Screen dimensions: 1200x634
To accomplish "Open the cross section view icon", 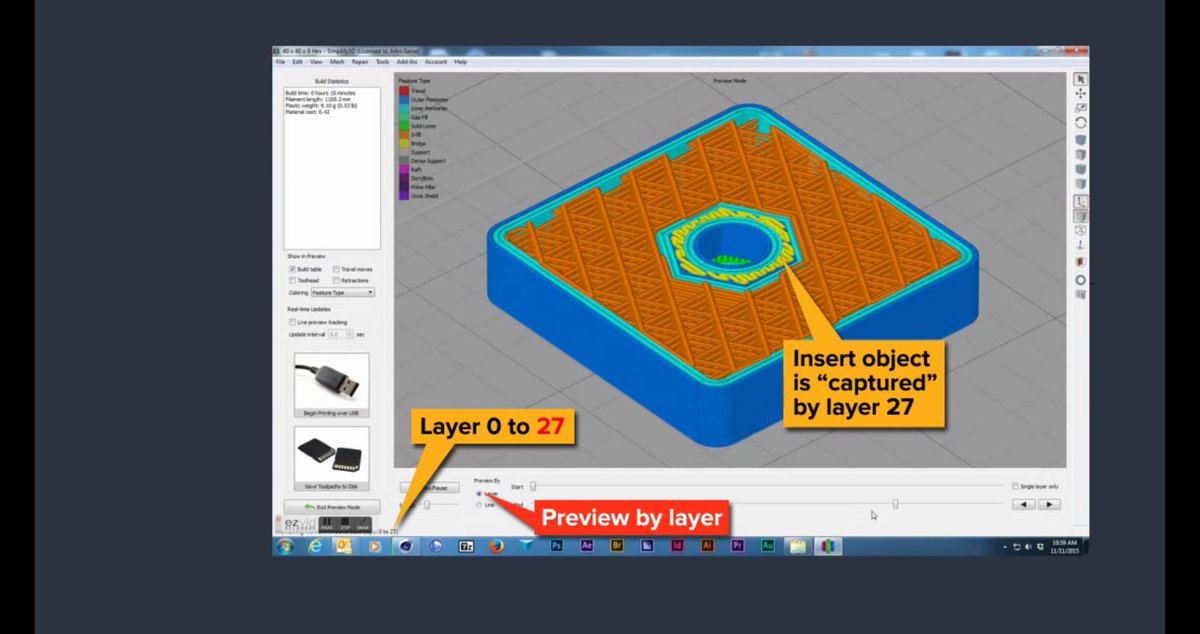I will [x=1080, y=261].
